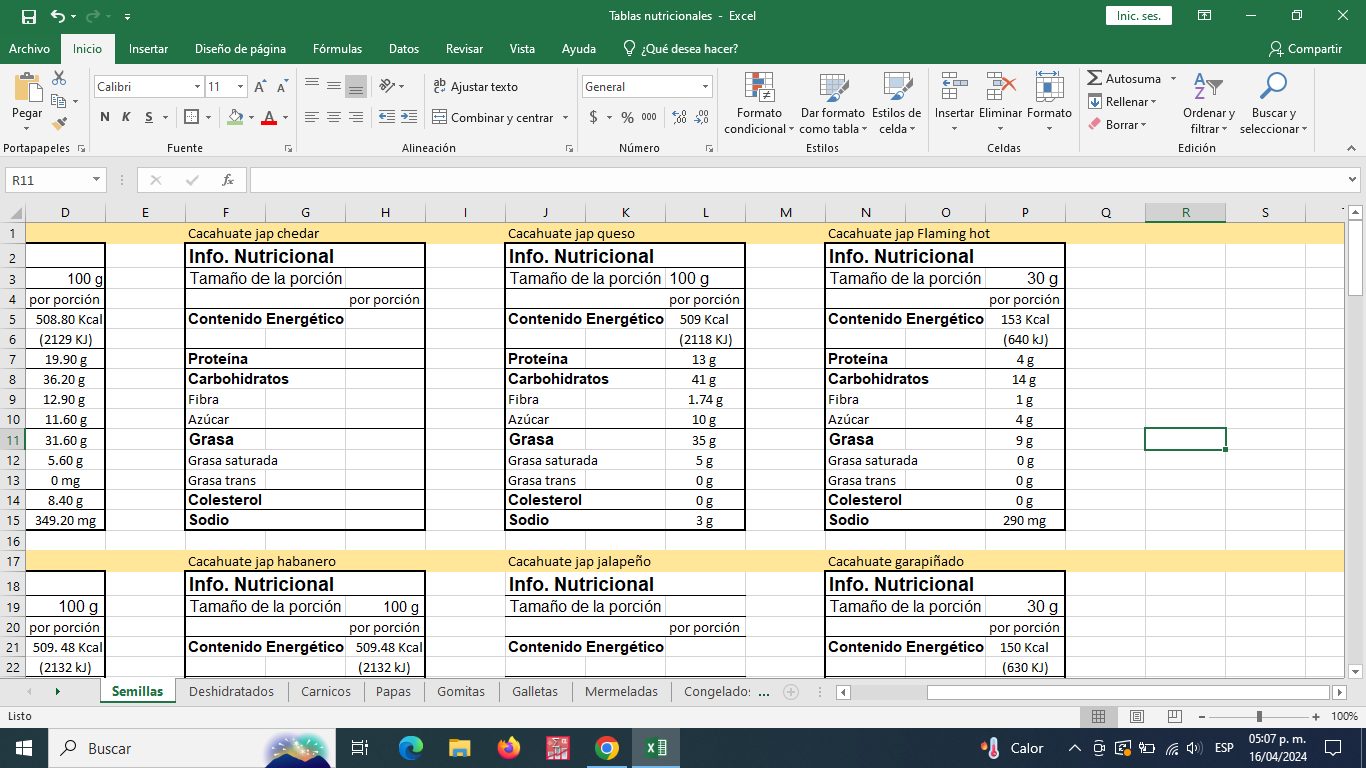Switch to Diseño de página tab
1366x768 pixels.
pyautogui.click(x=240, y=48)
